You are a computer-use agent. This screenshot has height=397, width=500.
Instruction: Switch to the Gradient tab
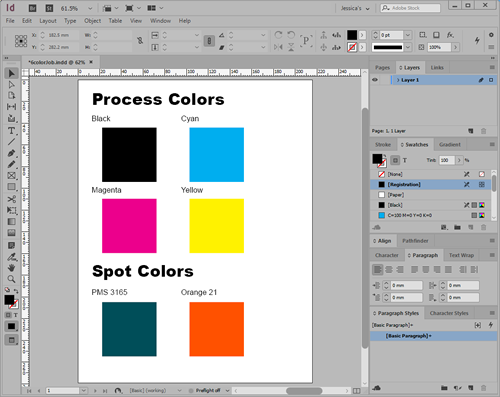click(450, 145)
